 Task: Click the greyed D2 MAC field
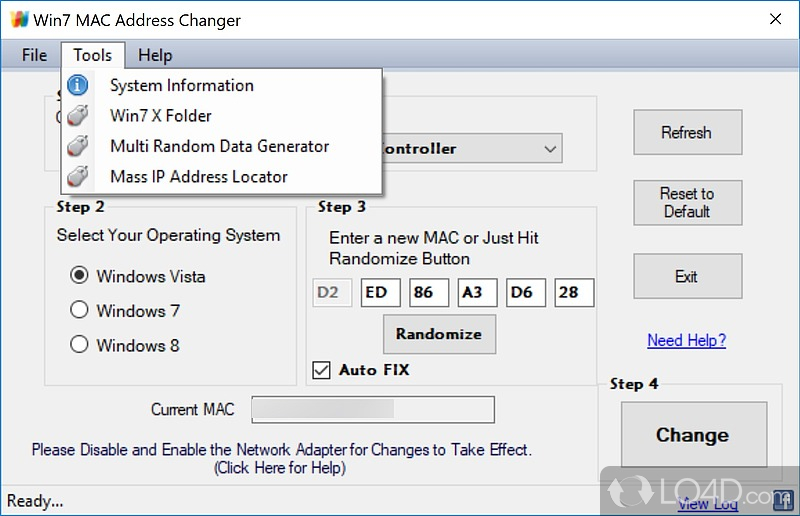tap(332, 292)
